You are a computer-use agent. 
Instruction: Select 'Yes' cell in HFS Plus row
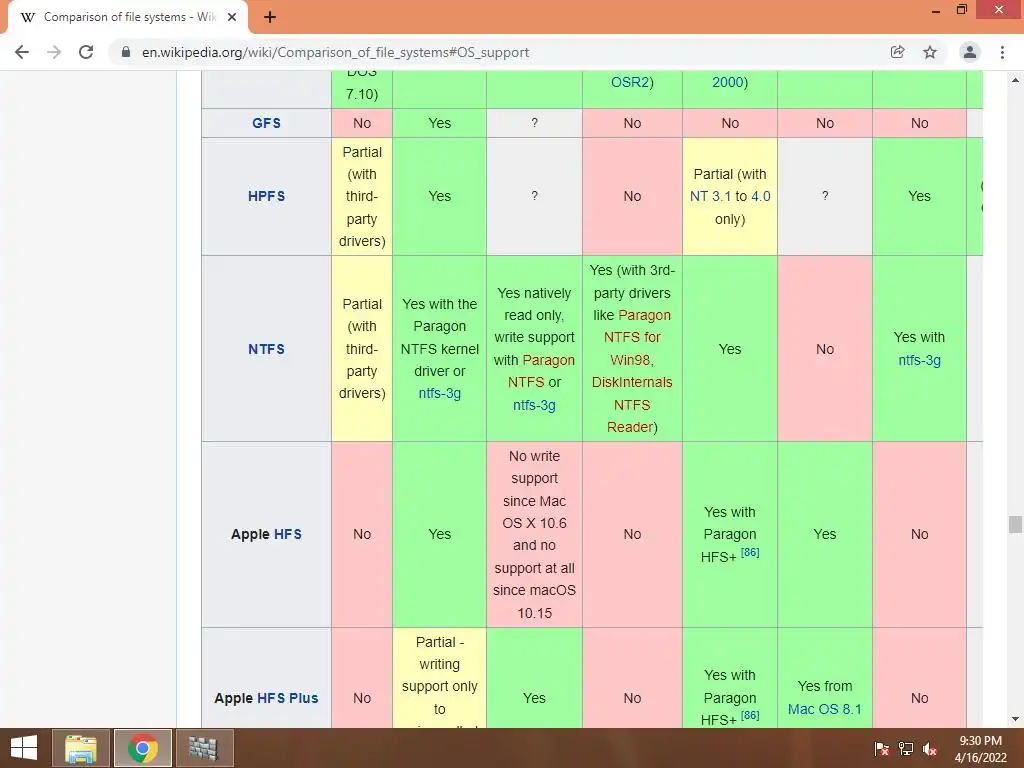[x=534, y=678]
